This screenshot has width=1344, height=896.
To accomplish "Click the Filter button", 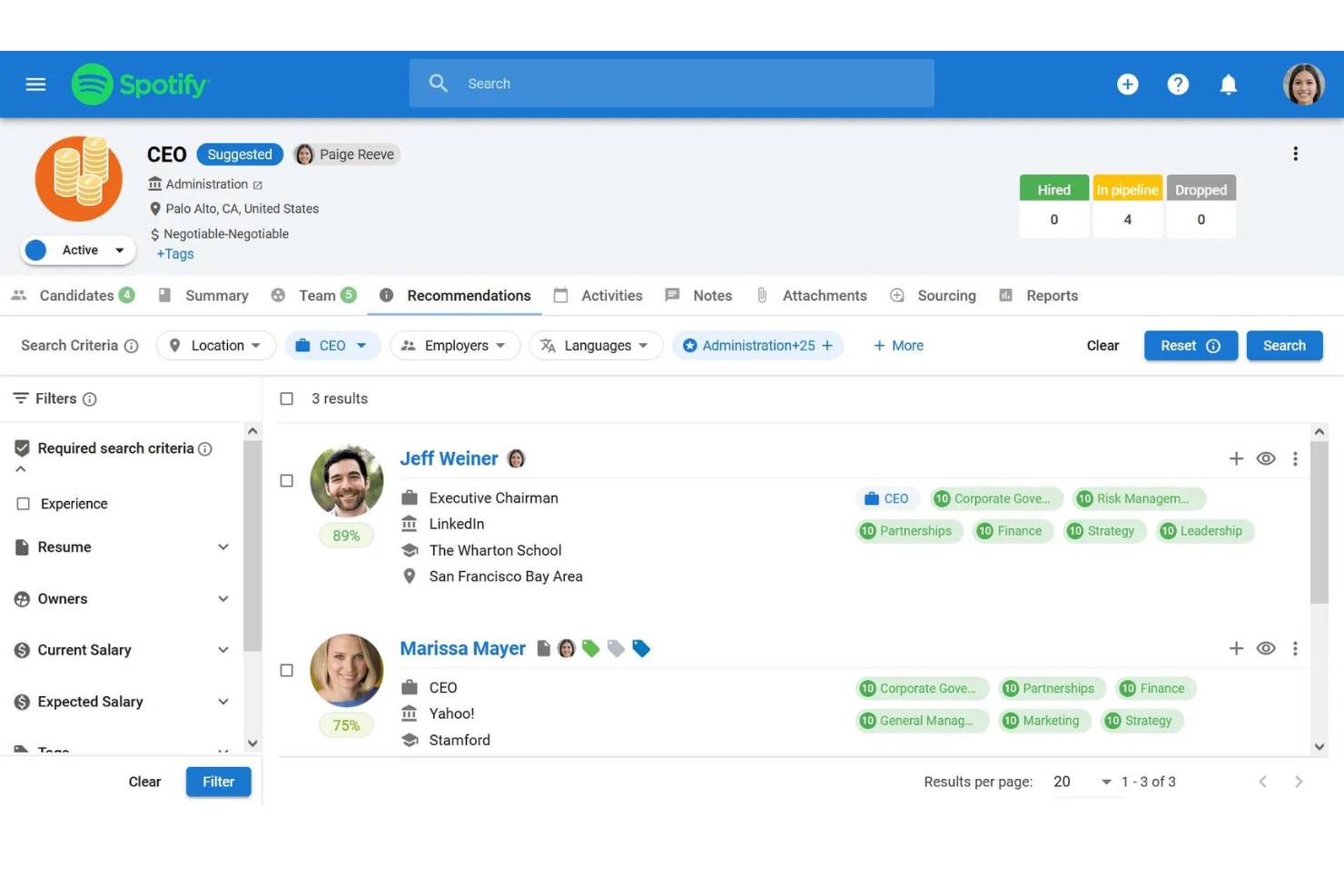I will 218,782.
